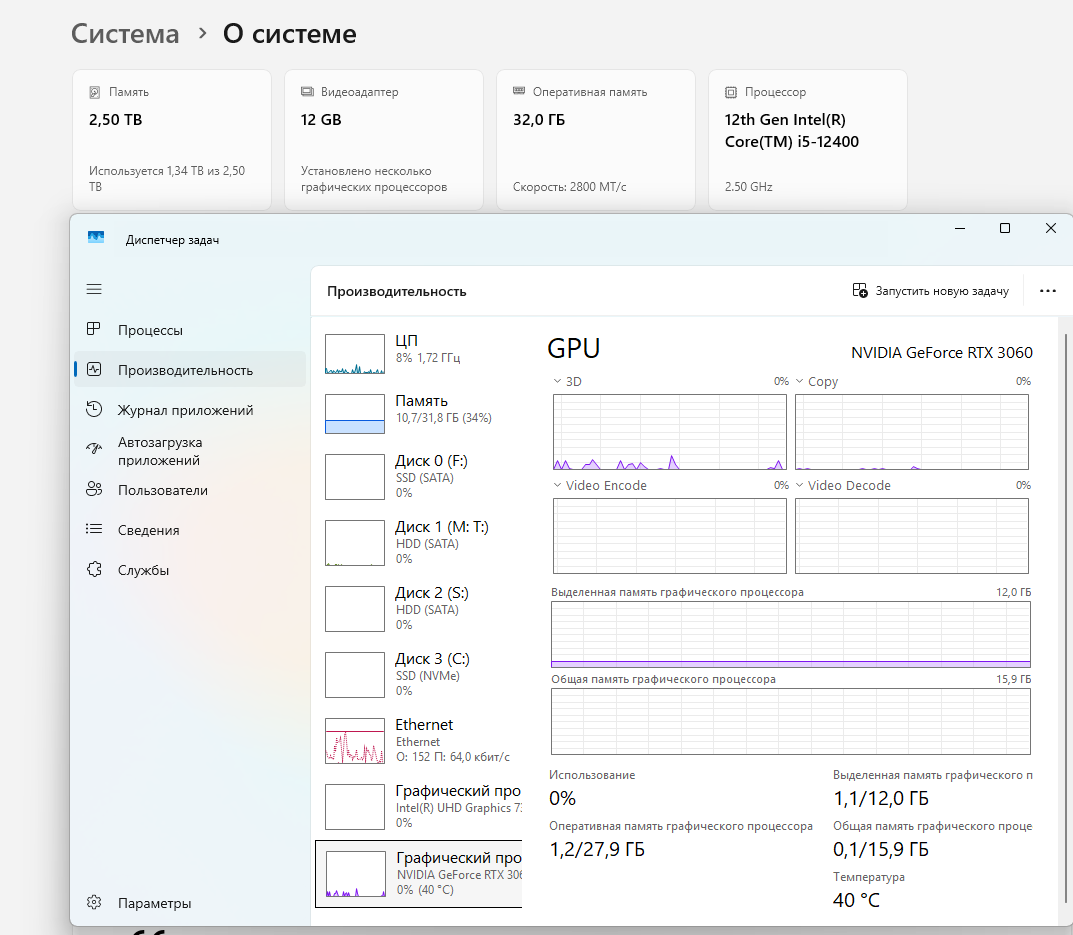Go back to System breadcrumb link
The width and height of the screenshot is (1073, 935).
click(125, 34)
